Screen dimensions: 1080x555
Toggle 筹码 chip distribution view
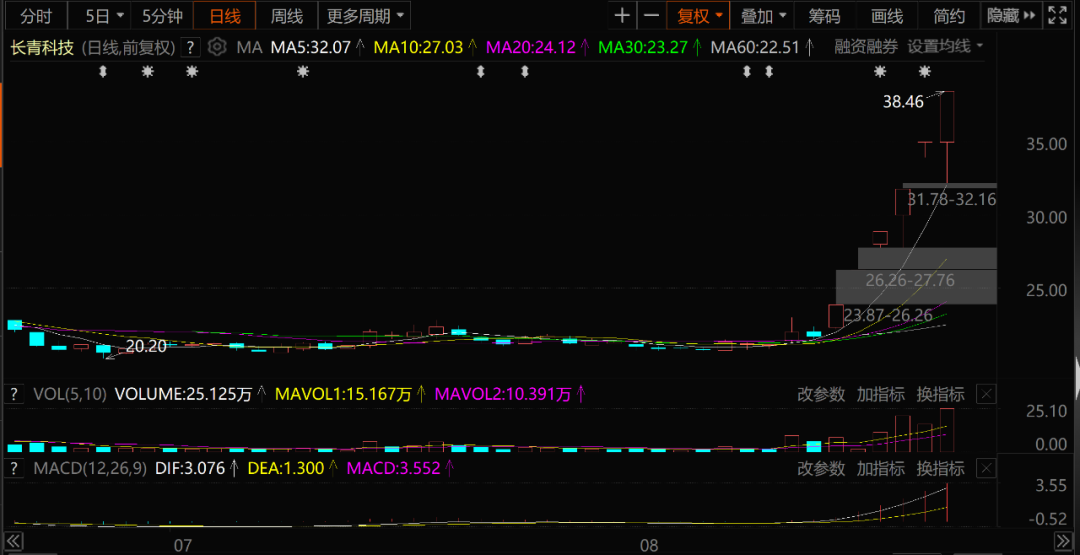coord(824,15)
